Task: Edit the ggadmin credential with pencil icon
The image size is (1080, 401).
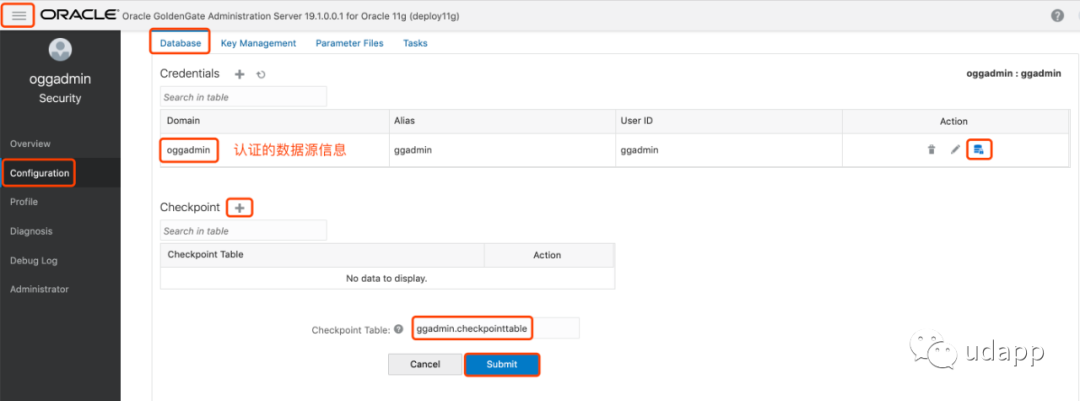Action: point(955,150)
